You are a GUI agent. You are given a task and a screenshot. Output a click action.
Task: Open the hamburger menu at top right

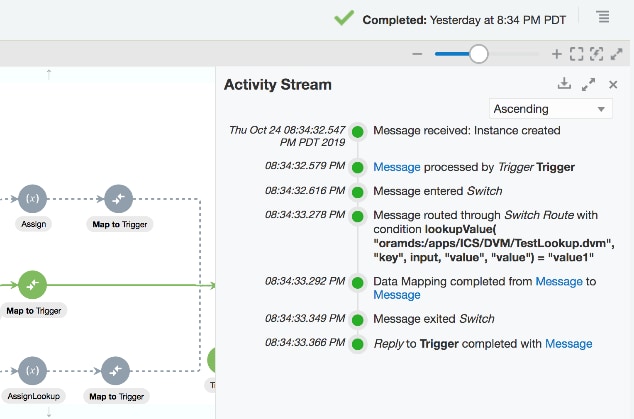[603, 17]
